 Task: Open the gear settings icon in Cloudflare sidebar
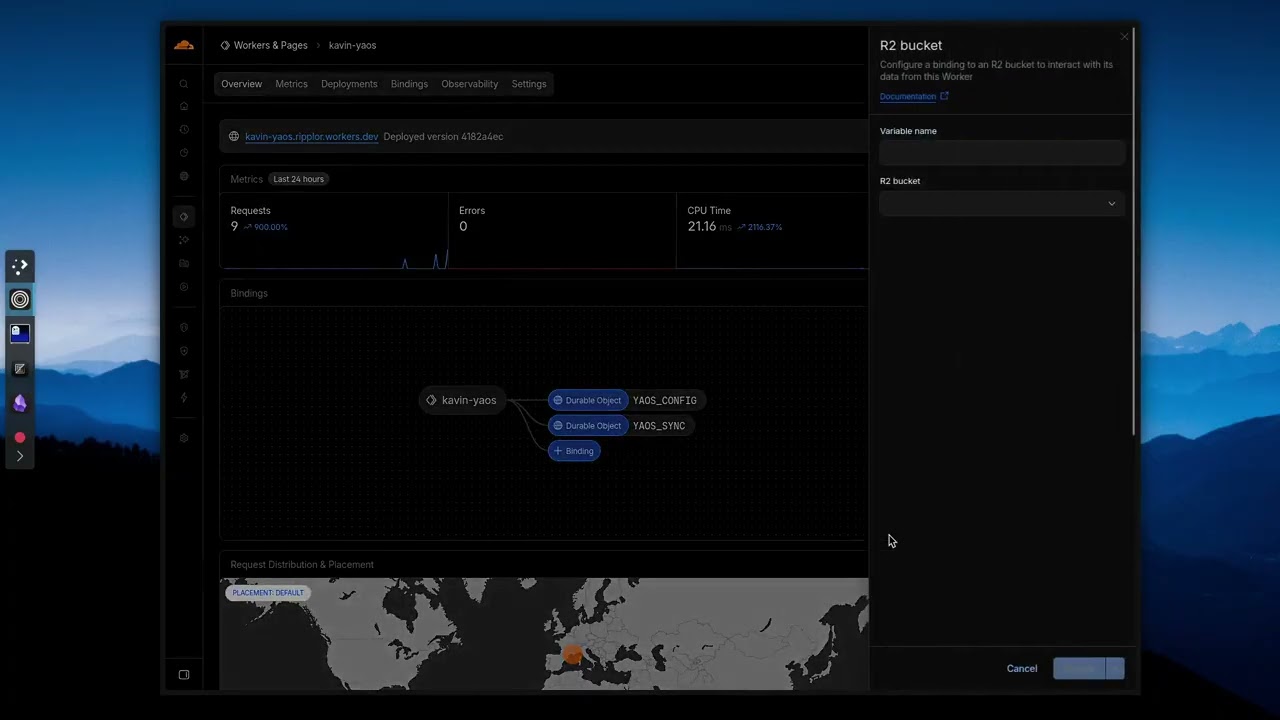click(x=184, y=438)
